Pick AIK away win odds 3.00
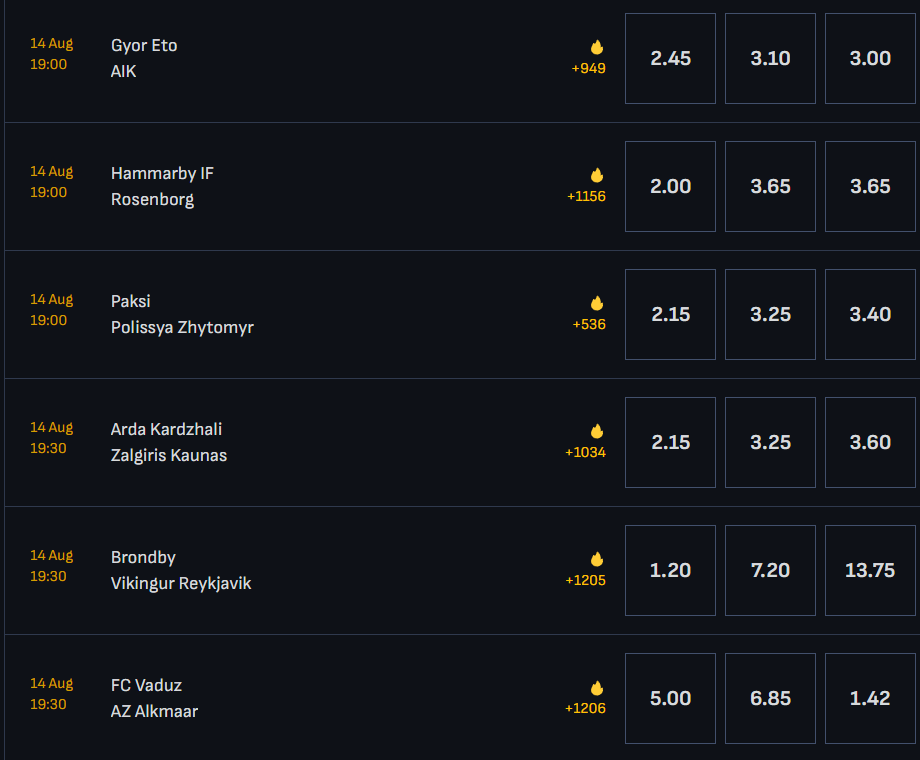 click(870, 58)
